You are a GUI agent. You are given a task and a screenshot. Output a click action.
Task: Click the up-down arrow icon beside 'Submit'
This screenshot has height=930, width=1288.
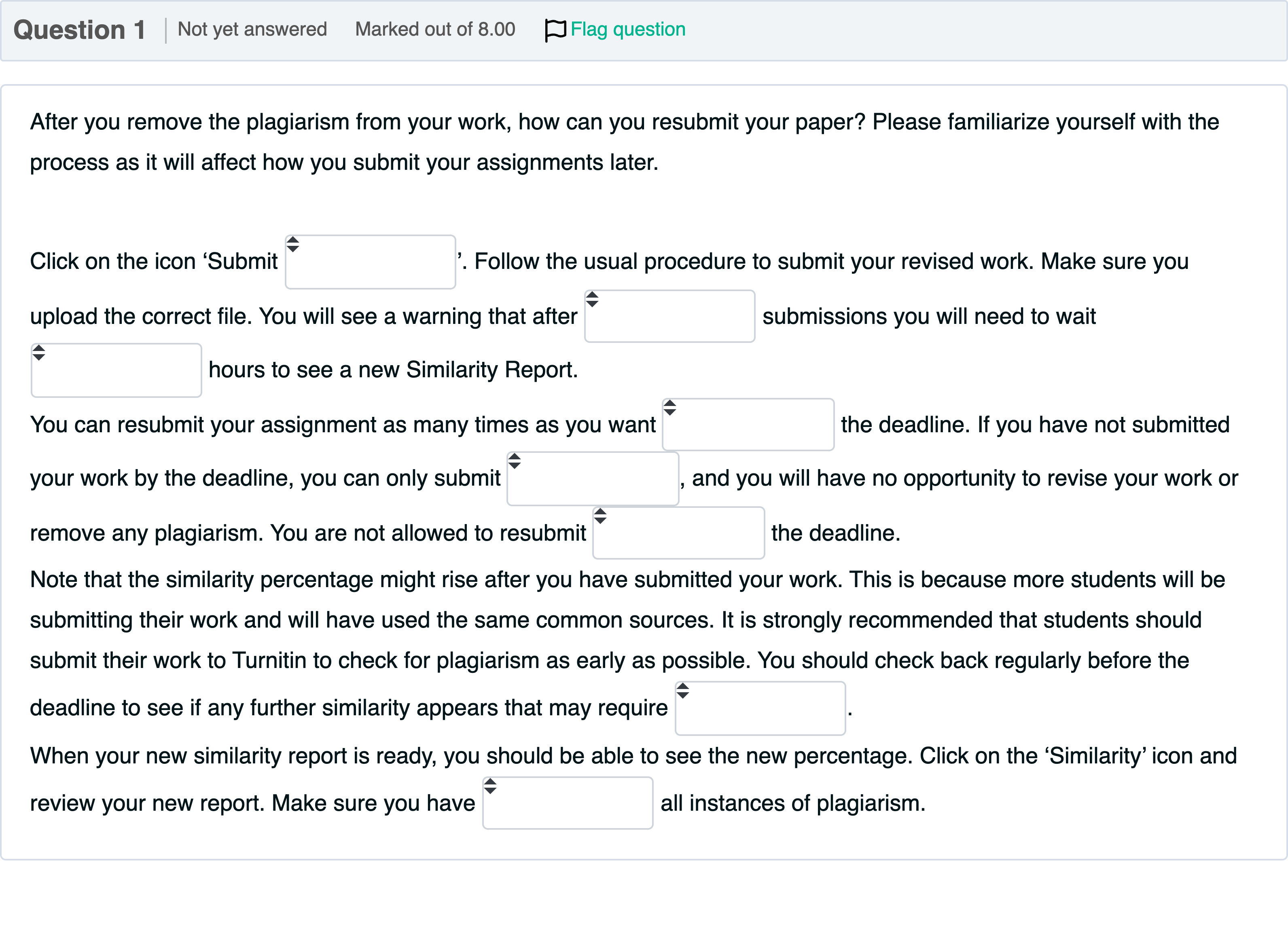click(292, 244)
